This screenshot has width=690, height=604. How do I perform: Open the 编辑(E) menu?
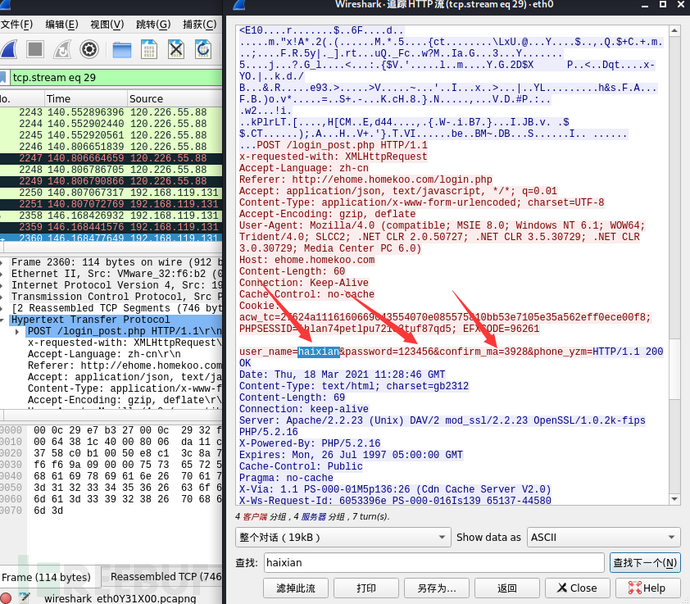[x=62, y=24]
